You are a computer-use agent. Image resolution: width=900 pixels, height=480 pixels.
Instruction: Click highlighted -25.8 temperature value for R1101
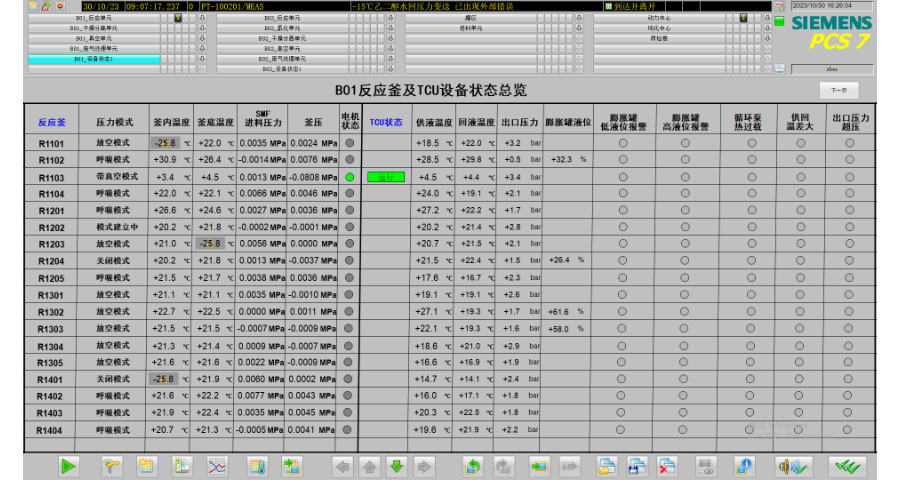(x=166, y=143)
